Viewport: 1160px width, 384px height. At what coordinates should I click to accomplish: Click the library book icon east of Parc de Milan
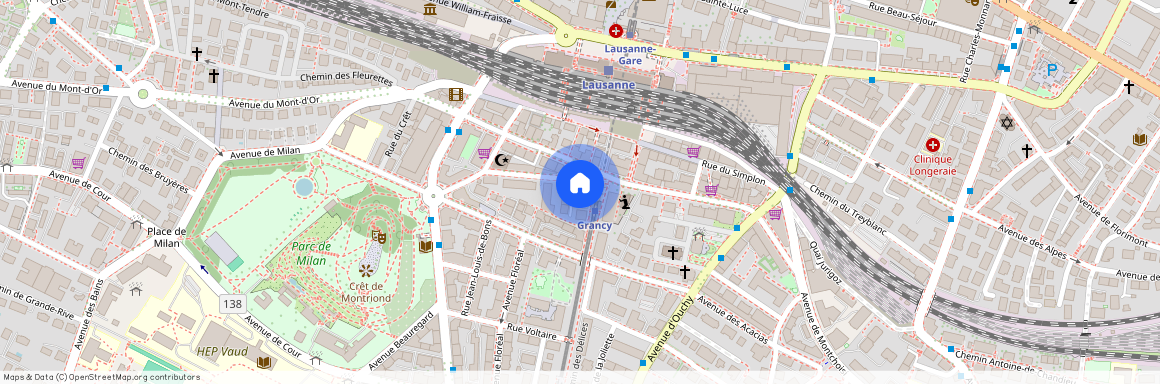coord(425,246)
